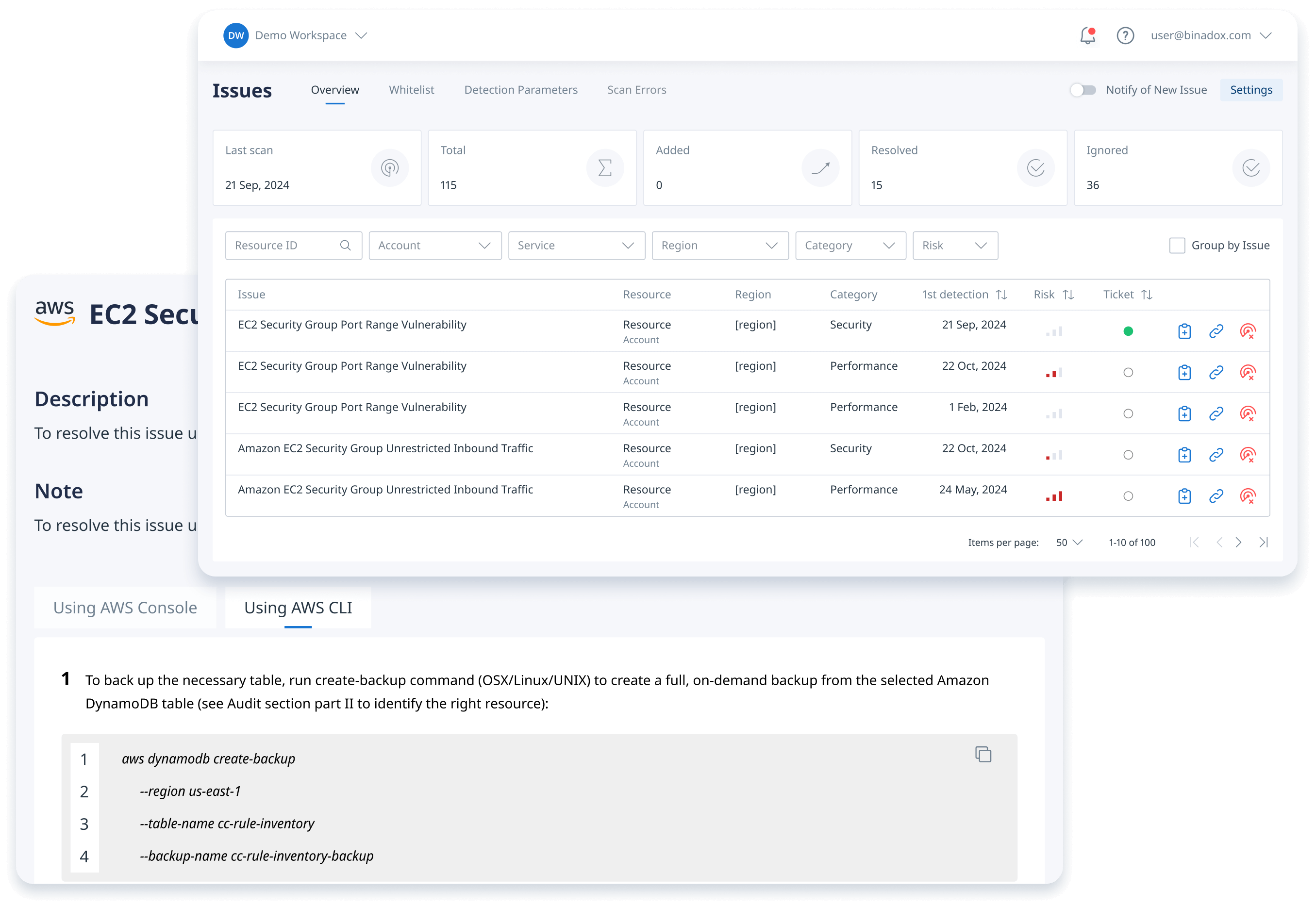Open the notifications bell icon
1316x906 pixels.
point(1087,36)
